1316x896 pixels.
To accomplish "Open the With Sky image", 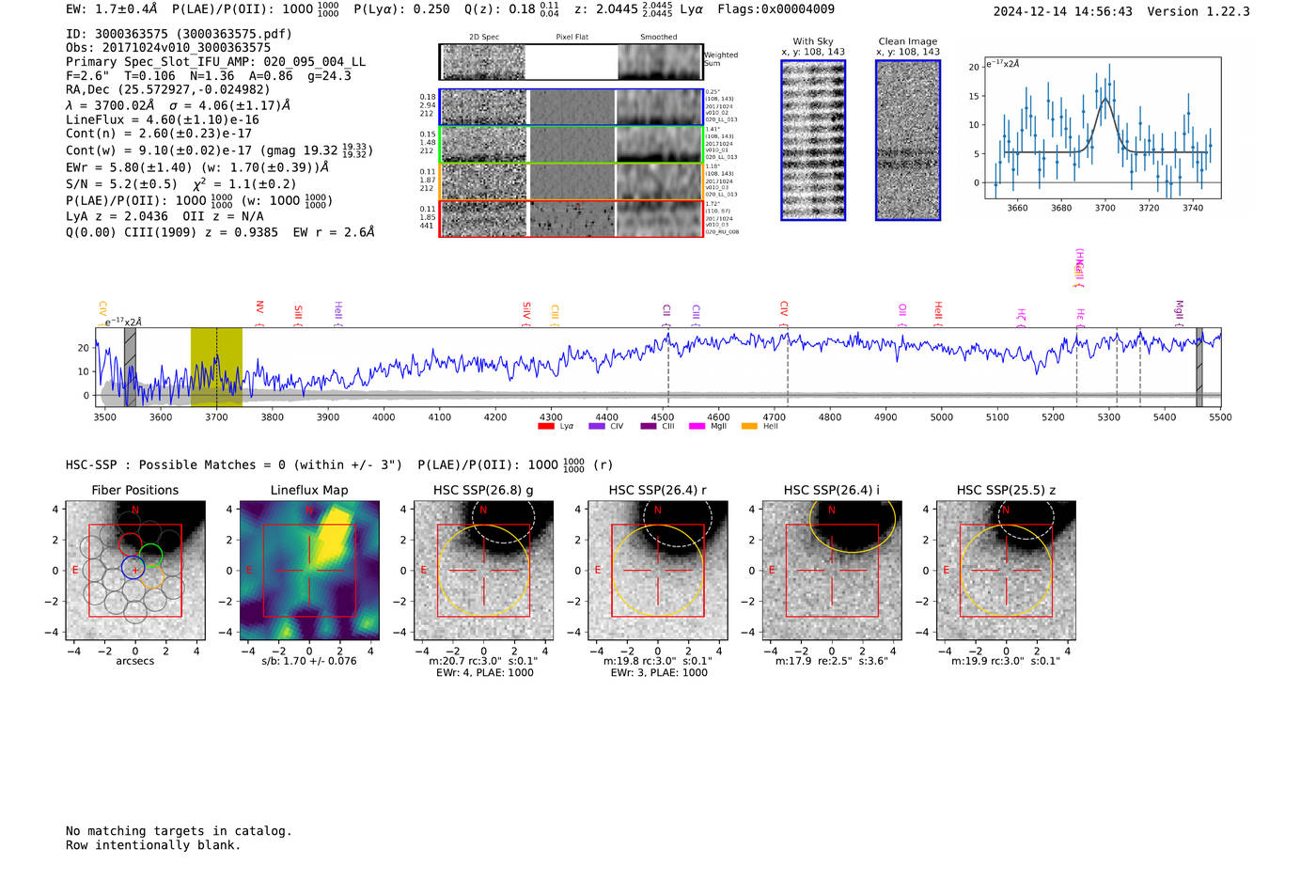I will pos(813,140).
